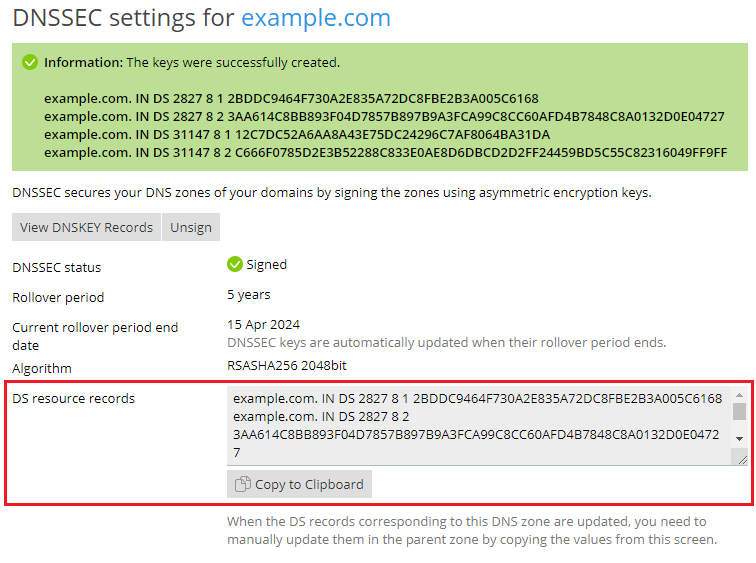Click the DS 31147 8 1 record in green banner
Screen dimensions: 756x563
[297, 134]
